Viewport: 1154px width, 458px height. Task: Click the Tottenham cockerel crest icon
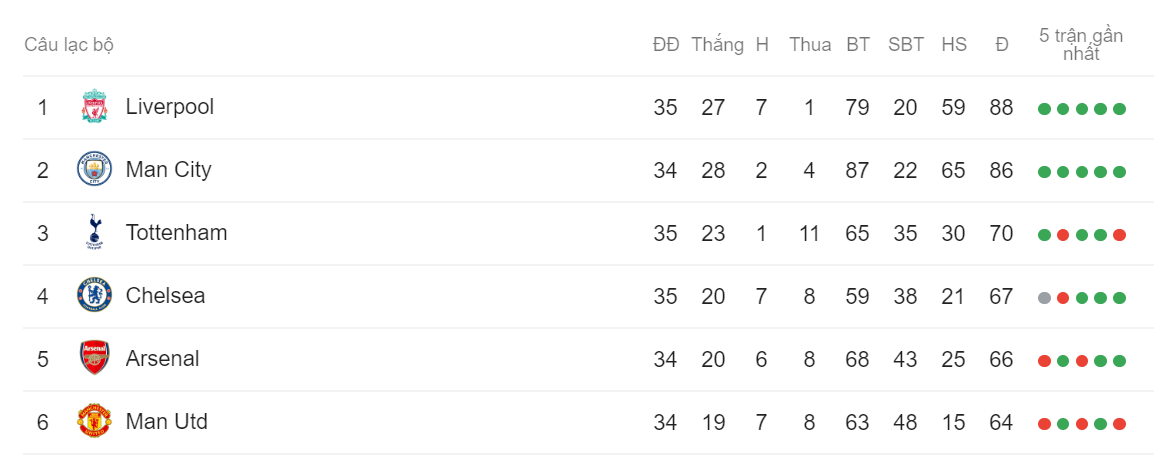pyautogui.click(x=94, y=233)
